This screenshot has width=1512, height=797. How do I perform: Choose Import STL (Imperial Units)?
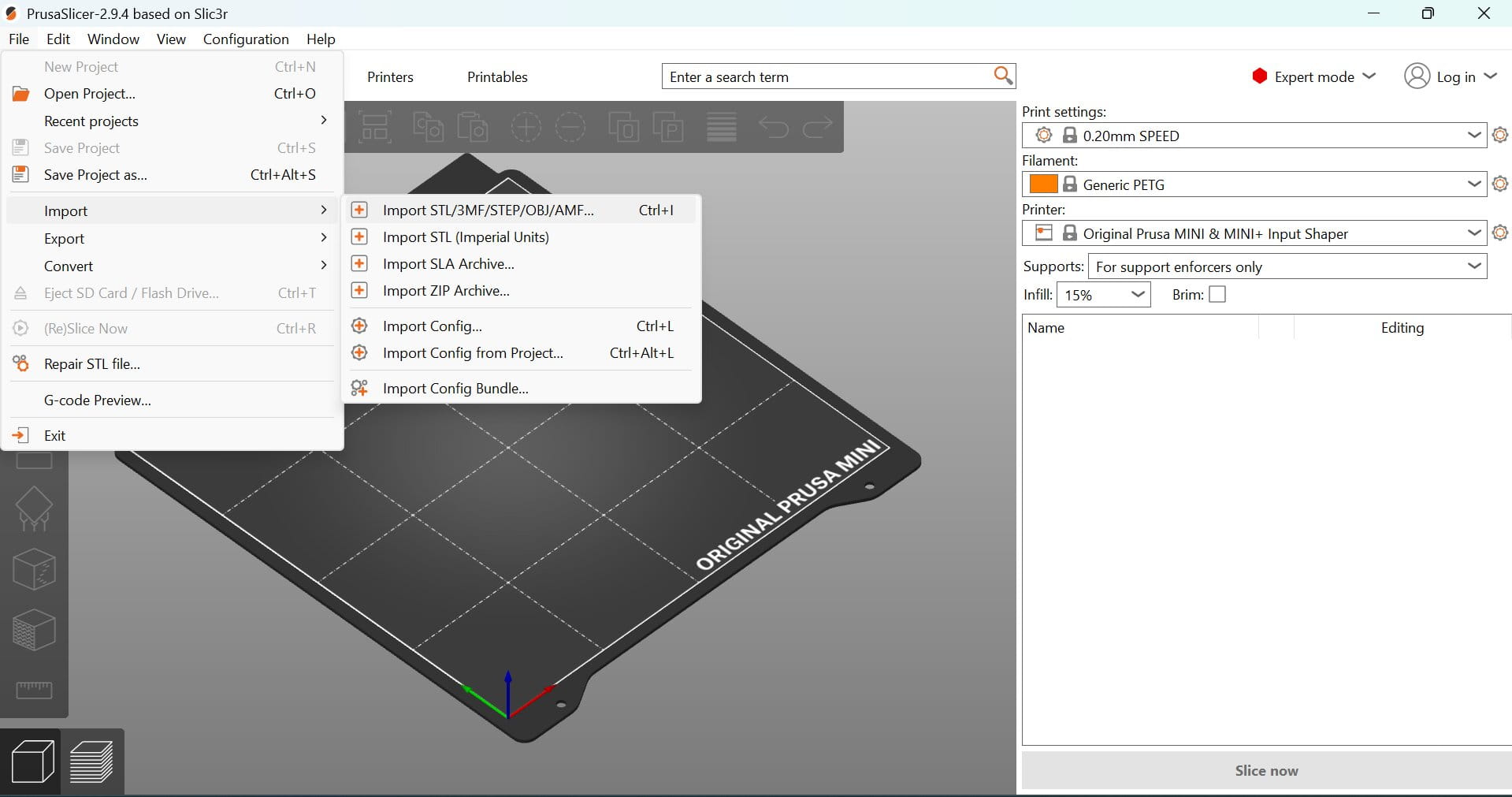[x=522, y=236]
